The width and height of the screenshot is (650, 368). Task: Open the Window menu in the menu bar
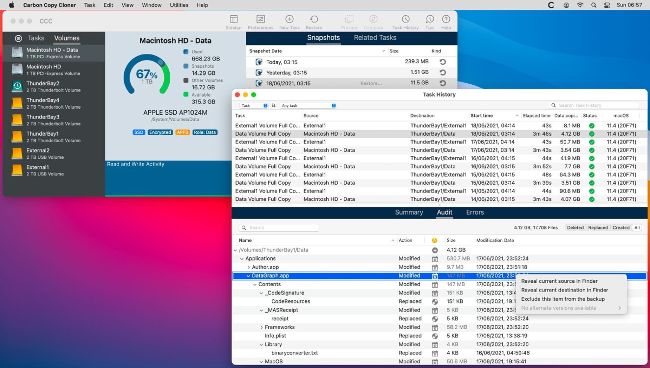(151, 5)
